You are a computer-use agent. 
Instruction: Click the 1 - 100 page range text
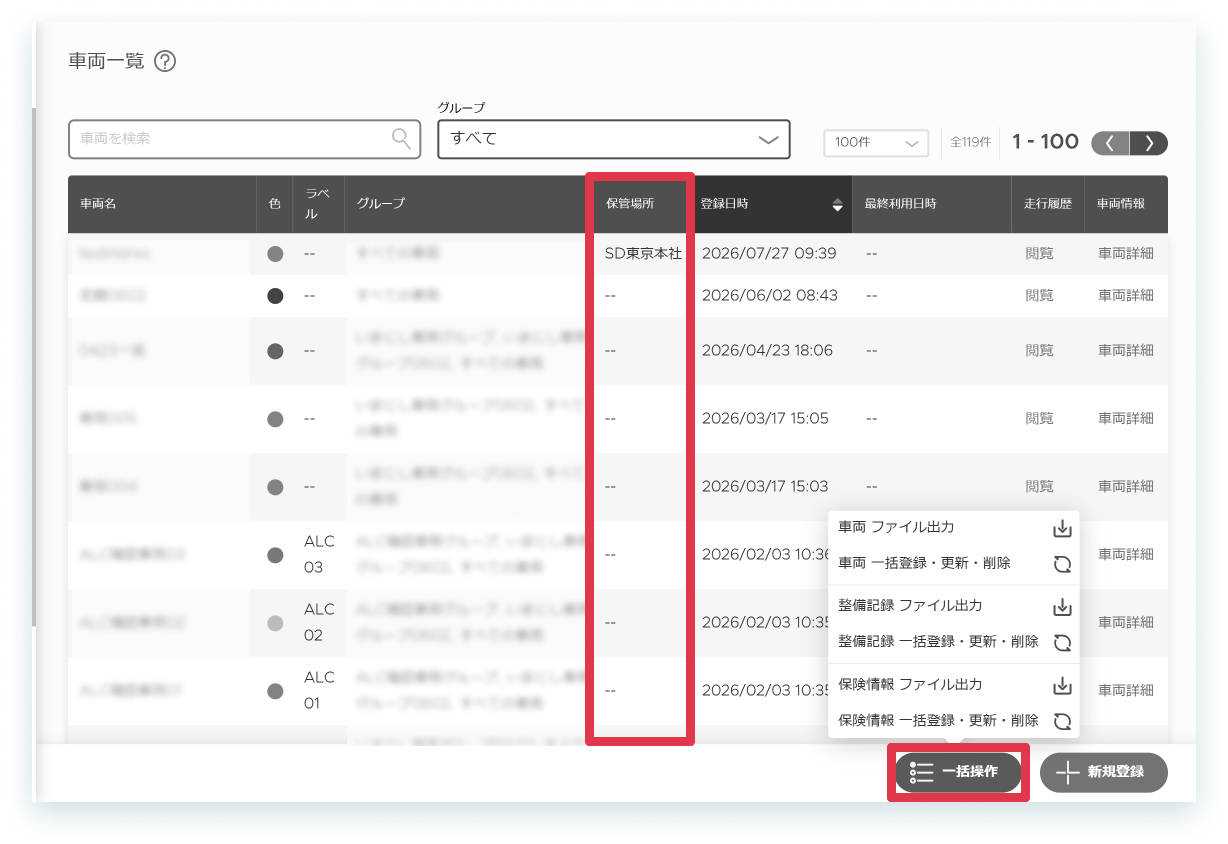[1045, 142]
